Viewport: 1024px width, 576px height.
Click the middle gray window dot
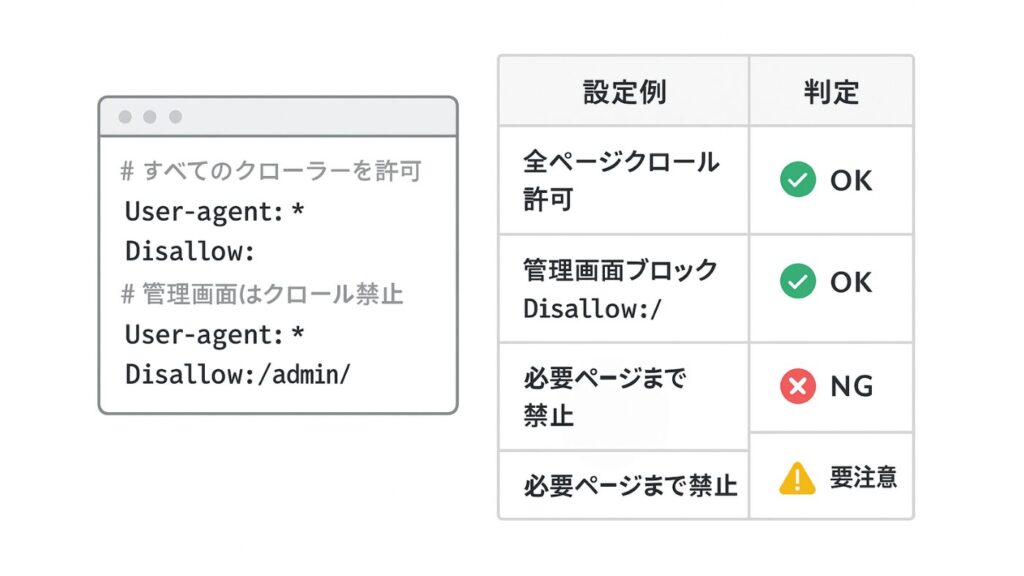(150, 117)
